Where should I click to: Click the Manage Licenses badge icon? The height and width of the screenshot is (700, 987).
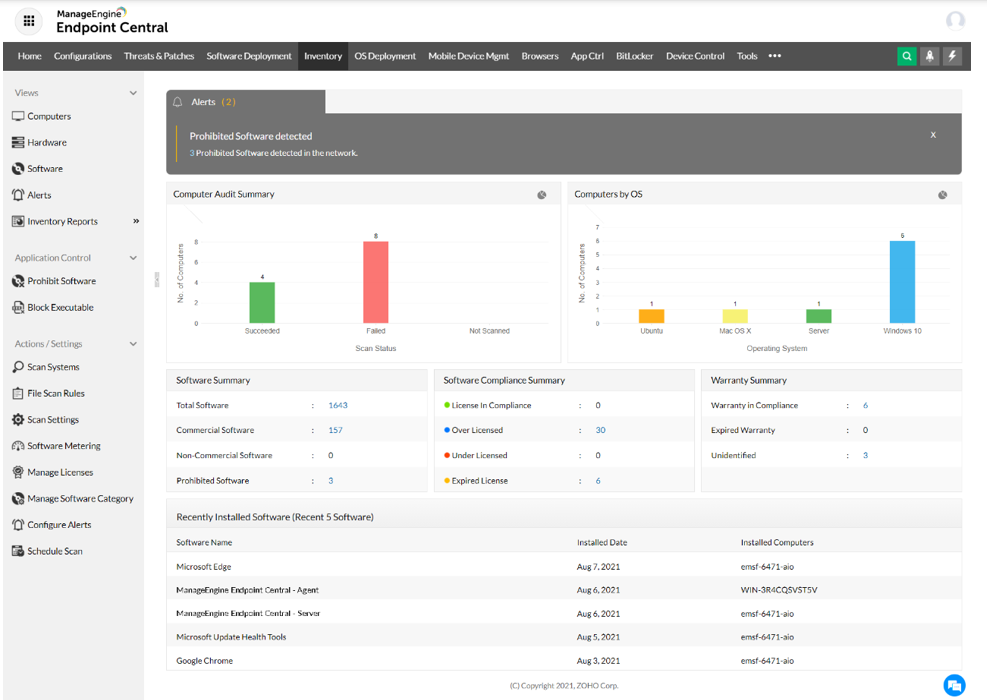(18, 472)
